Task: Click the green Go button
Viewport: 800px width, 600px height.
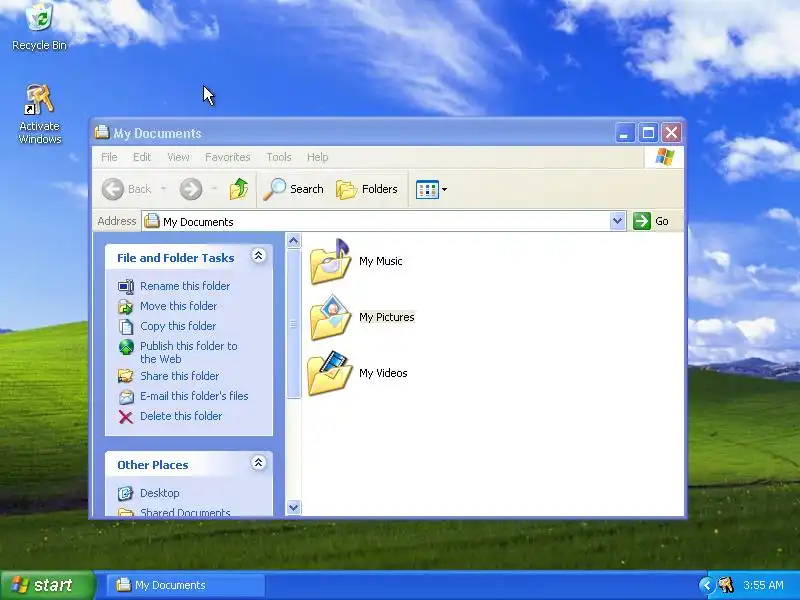Action: (x=651, y=221)
